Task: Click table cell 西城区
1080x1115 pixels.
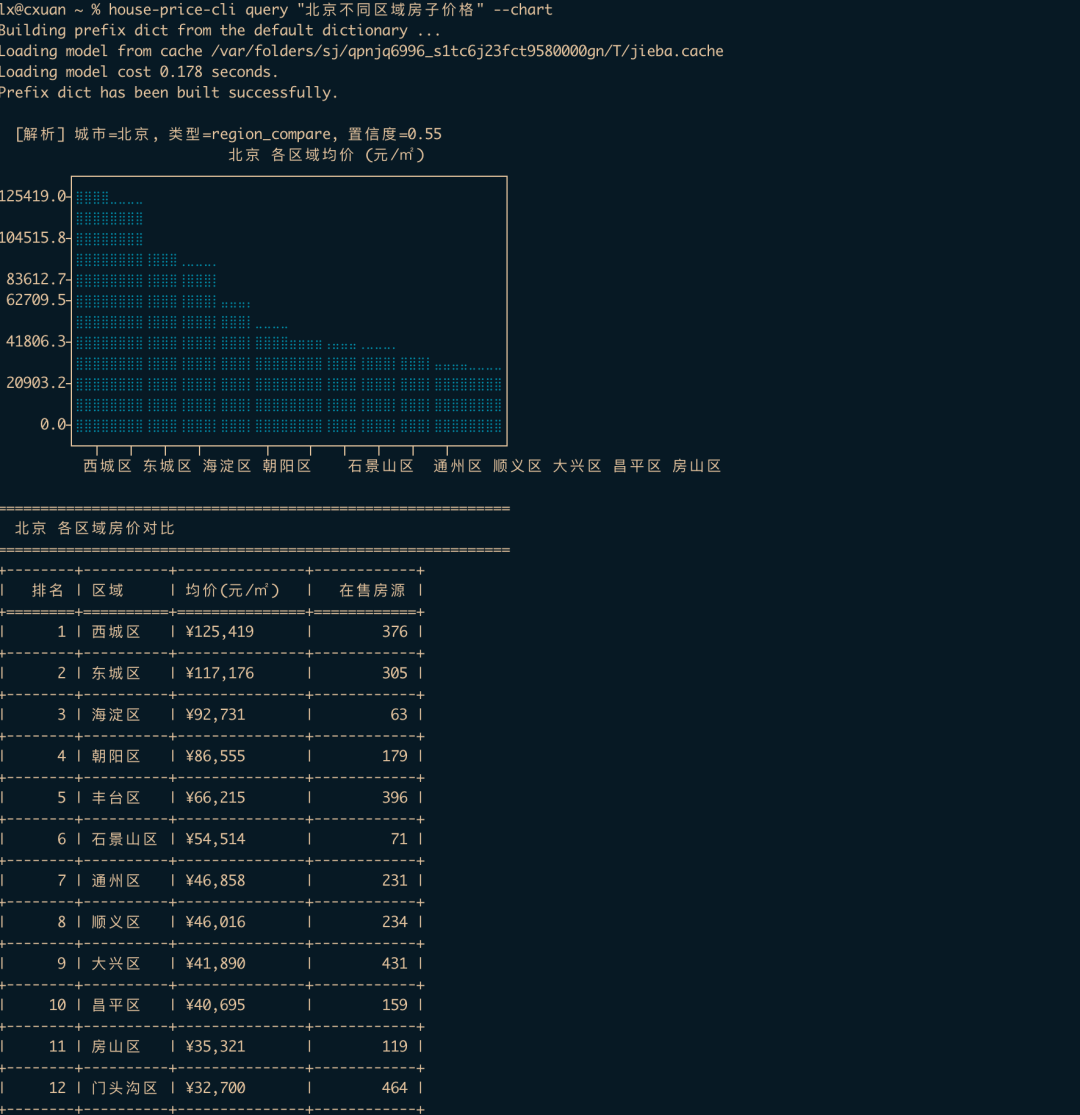Action: pyautogui.click(x=116, y=632)
